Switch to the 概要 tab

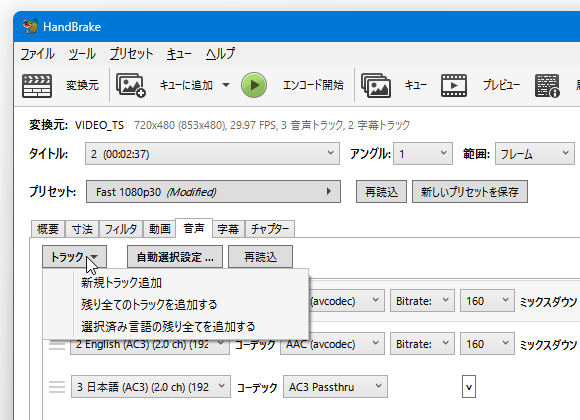coord(48,229)
